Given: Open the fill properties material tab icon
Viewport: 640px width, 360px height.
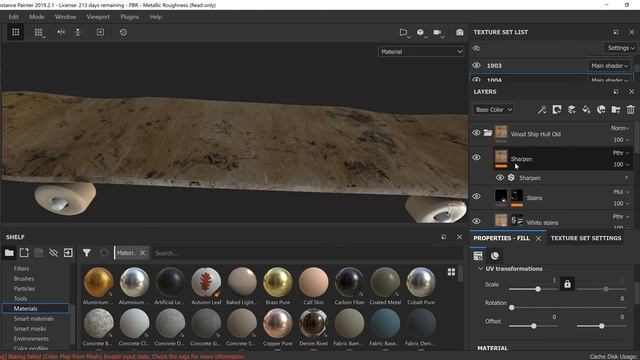Looking at the screenshot, I should coord(495,256).
